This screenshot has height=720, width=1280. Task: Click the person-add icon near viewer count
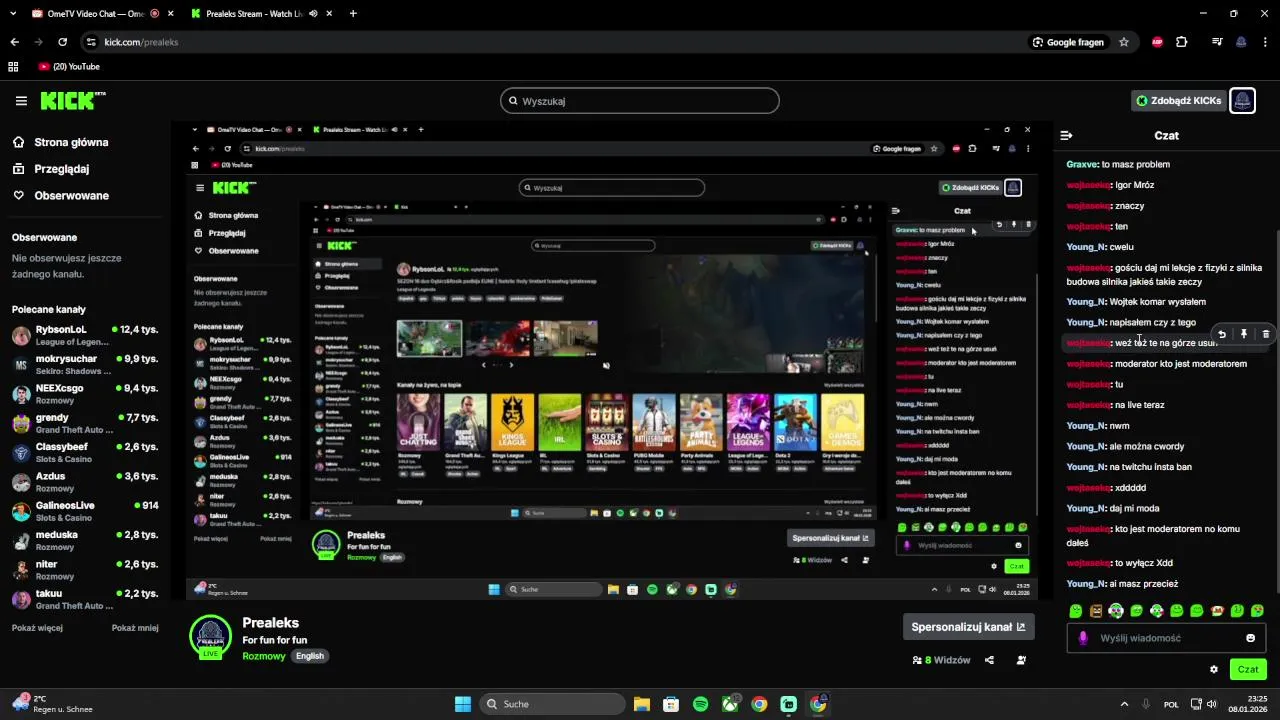pyautogui.click(x=1021, y=660)
